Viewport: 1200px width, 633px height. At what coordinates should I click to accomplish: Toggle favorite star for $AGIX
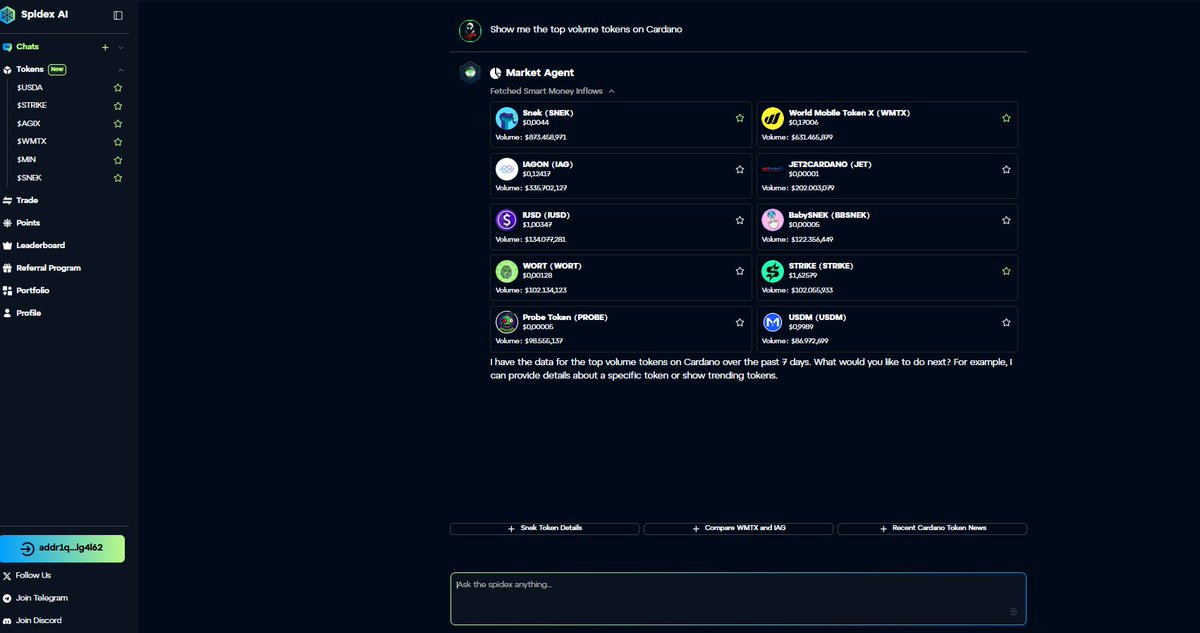[118, 123]
